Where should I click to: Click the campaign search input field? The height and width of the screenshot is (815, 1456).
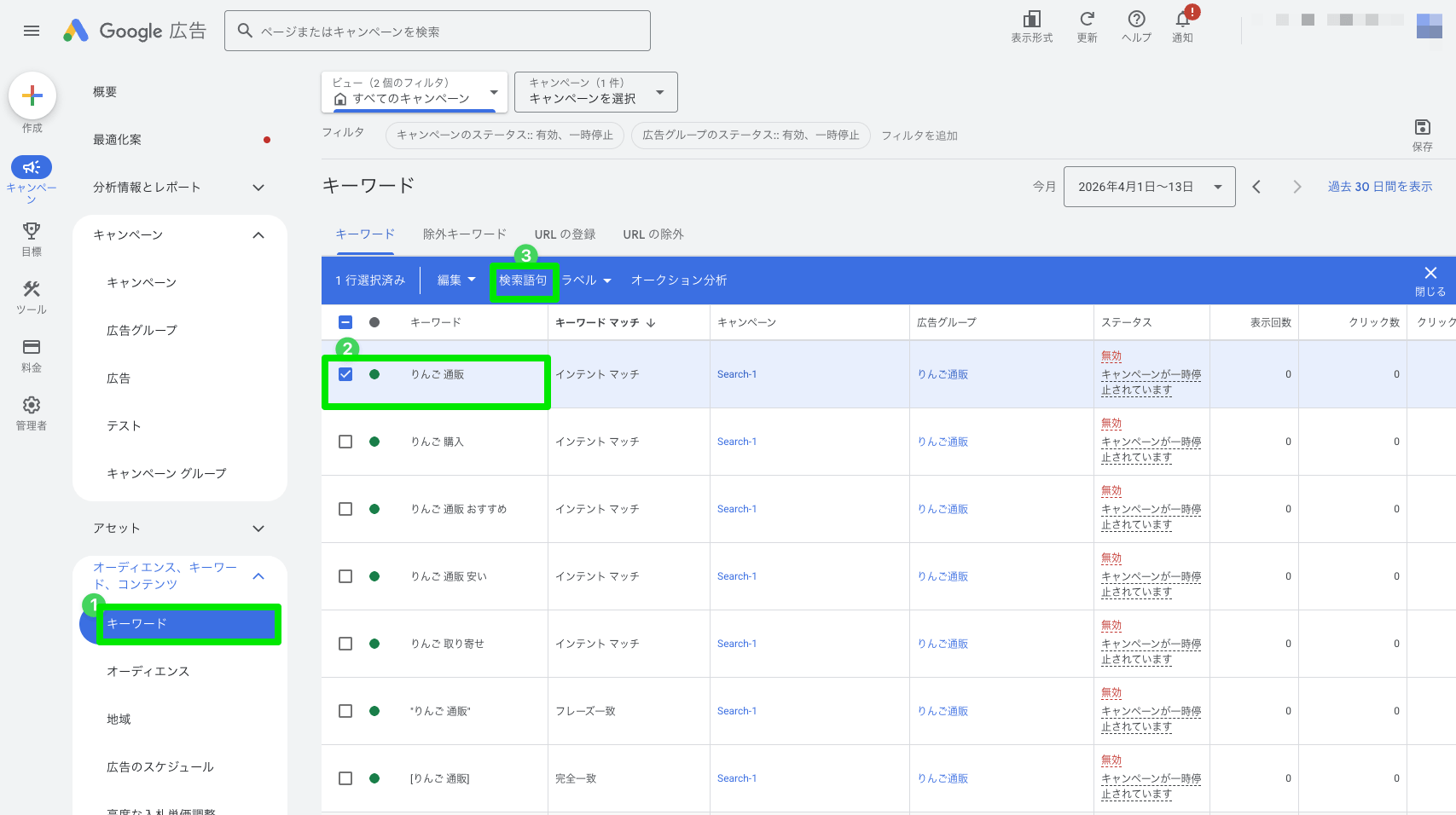click(x=438, y=30)
